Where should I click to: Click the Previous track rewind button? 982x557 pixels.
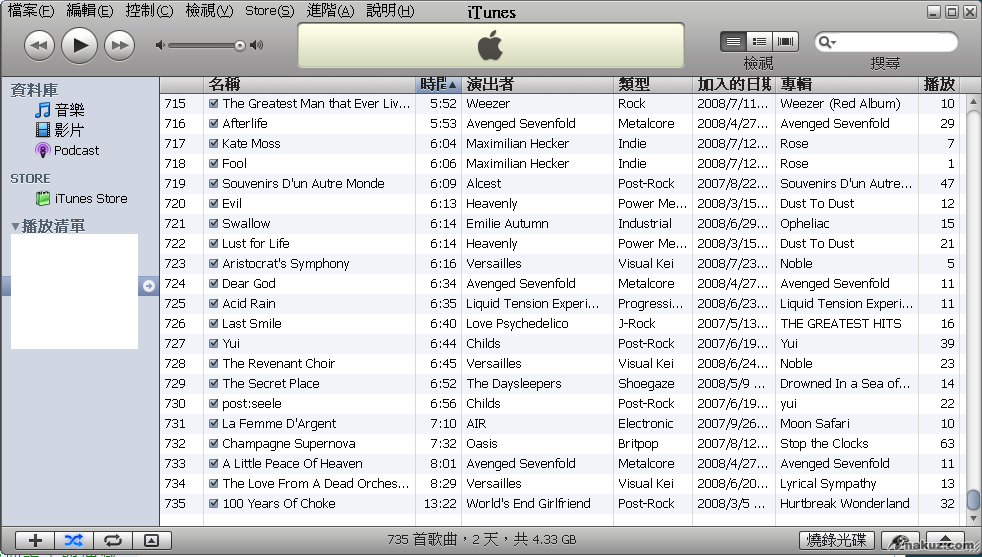pos(39,46)
